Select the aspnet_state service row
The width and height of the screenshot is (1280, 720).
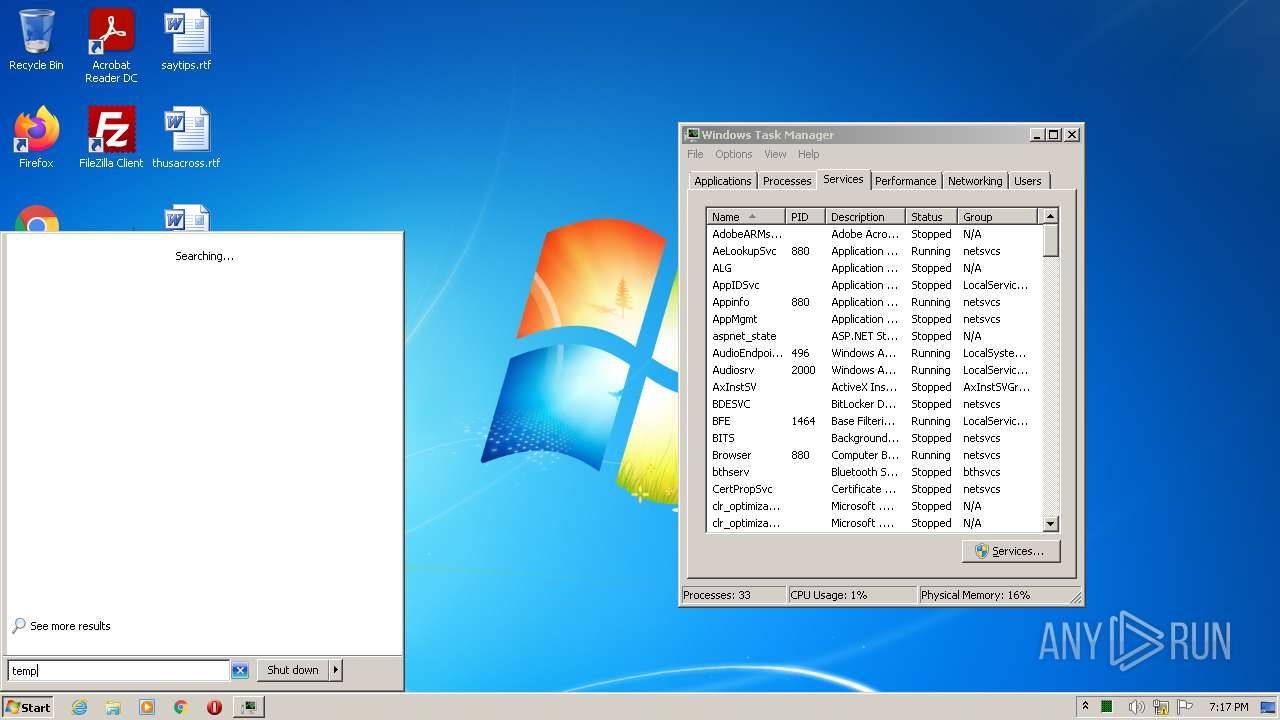coord(874,336)
